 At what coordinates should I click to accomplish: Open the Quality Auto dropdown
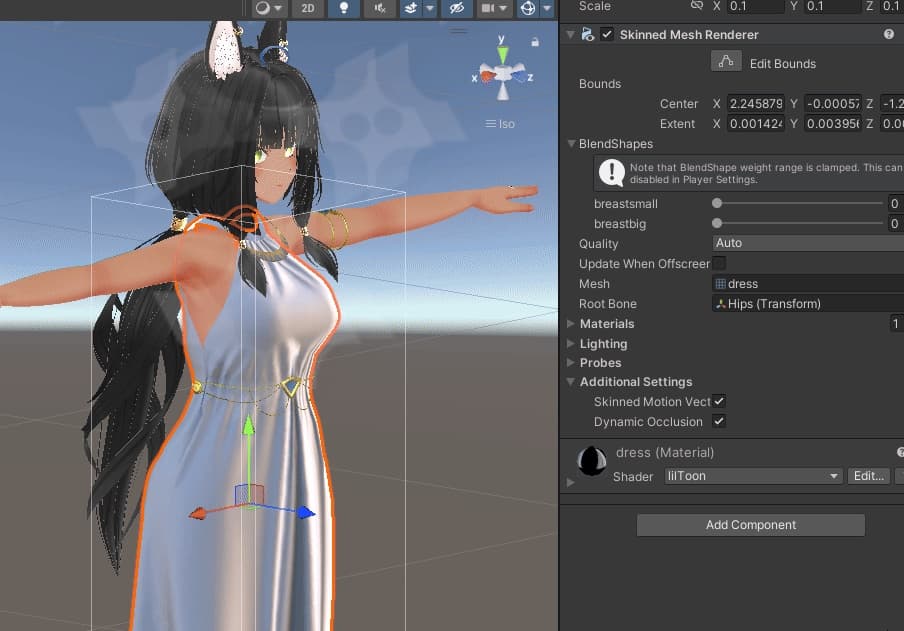tap(808, 243)
